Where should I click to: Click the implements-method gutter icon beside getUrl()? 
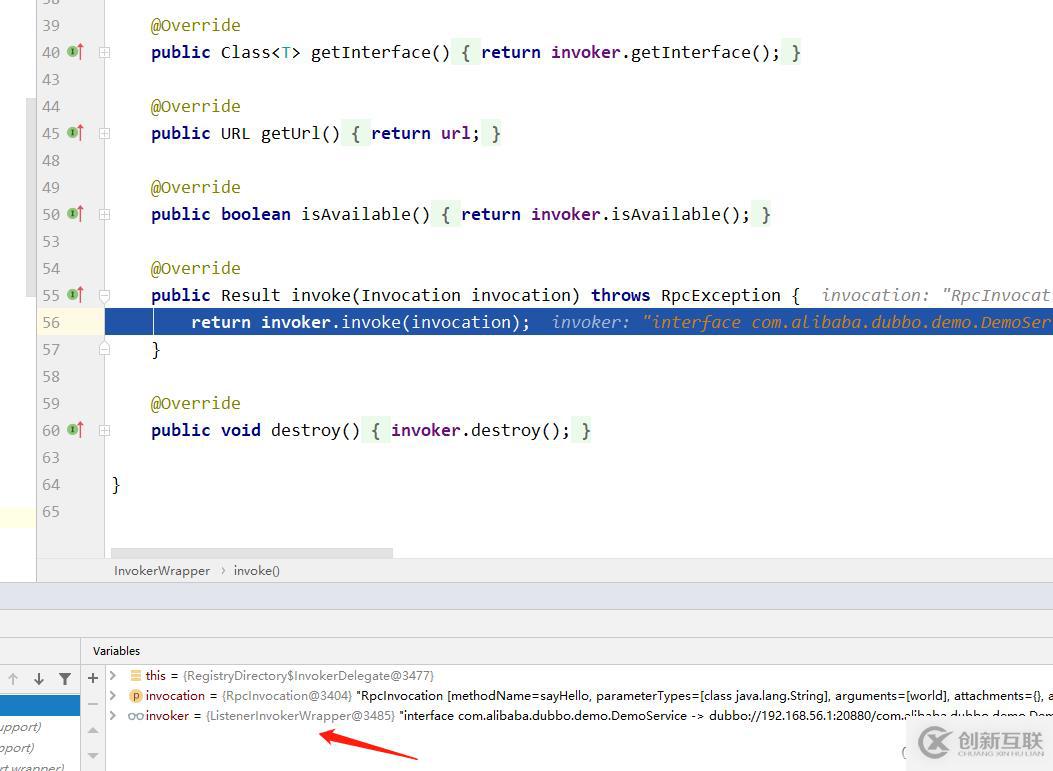coord(75,133)
